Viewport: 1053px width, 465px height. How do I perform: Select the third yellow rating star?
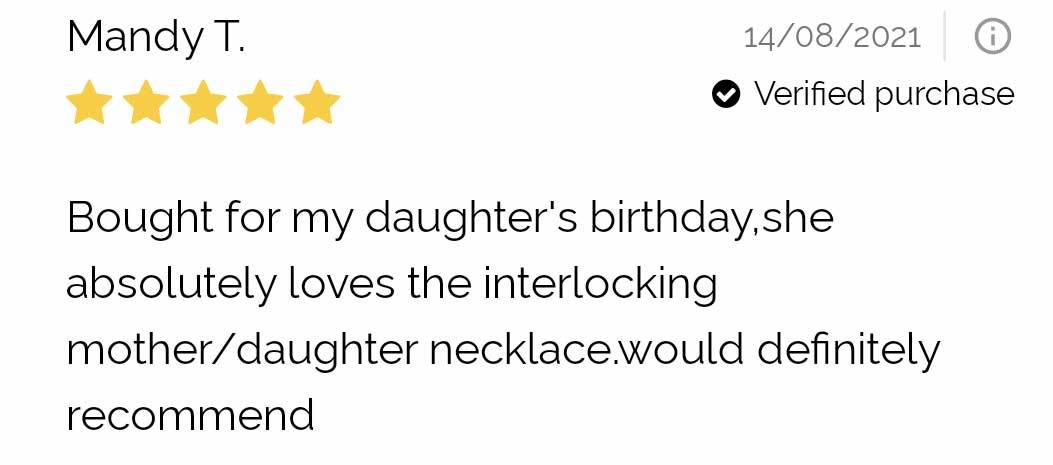203,102
